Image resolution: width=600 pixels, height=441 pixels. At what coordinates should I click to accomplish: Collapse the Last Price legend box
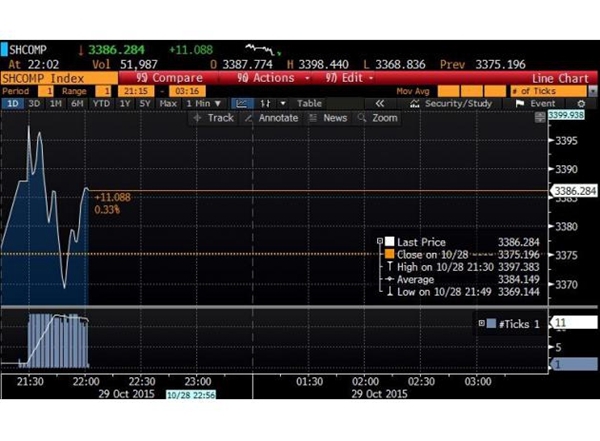tap(380, 241)
